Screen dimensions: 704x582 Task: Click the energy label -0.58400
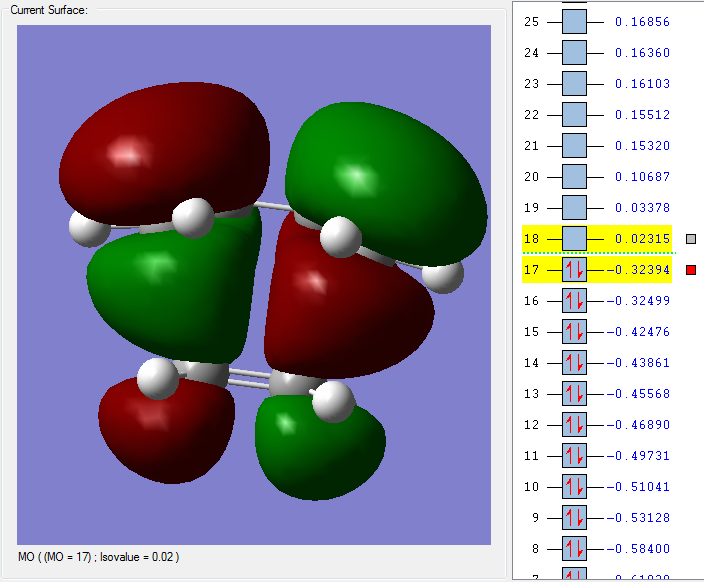point(638,549)
